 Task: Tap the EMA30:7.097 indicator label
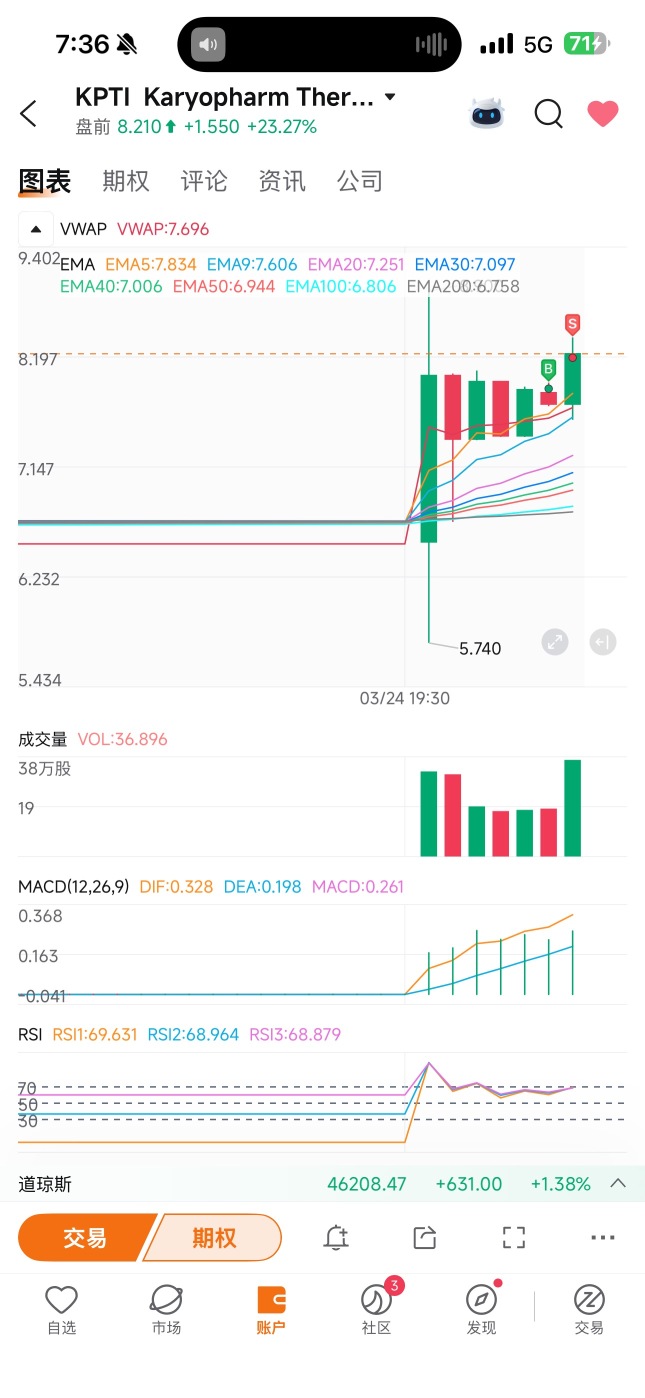tap(465, 264)
